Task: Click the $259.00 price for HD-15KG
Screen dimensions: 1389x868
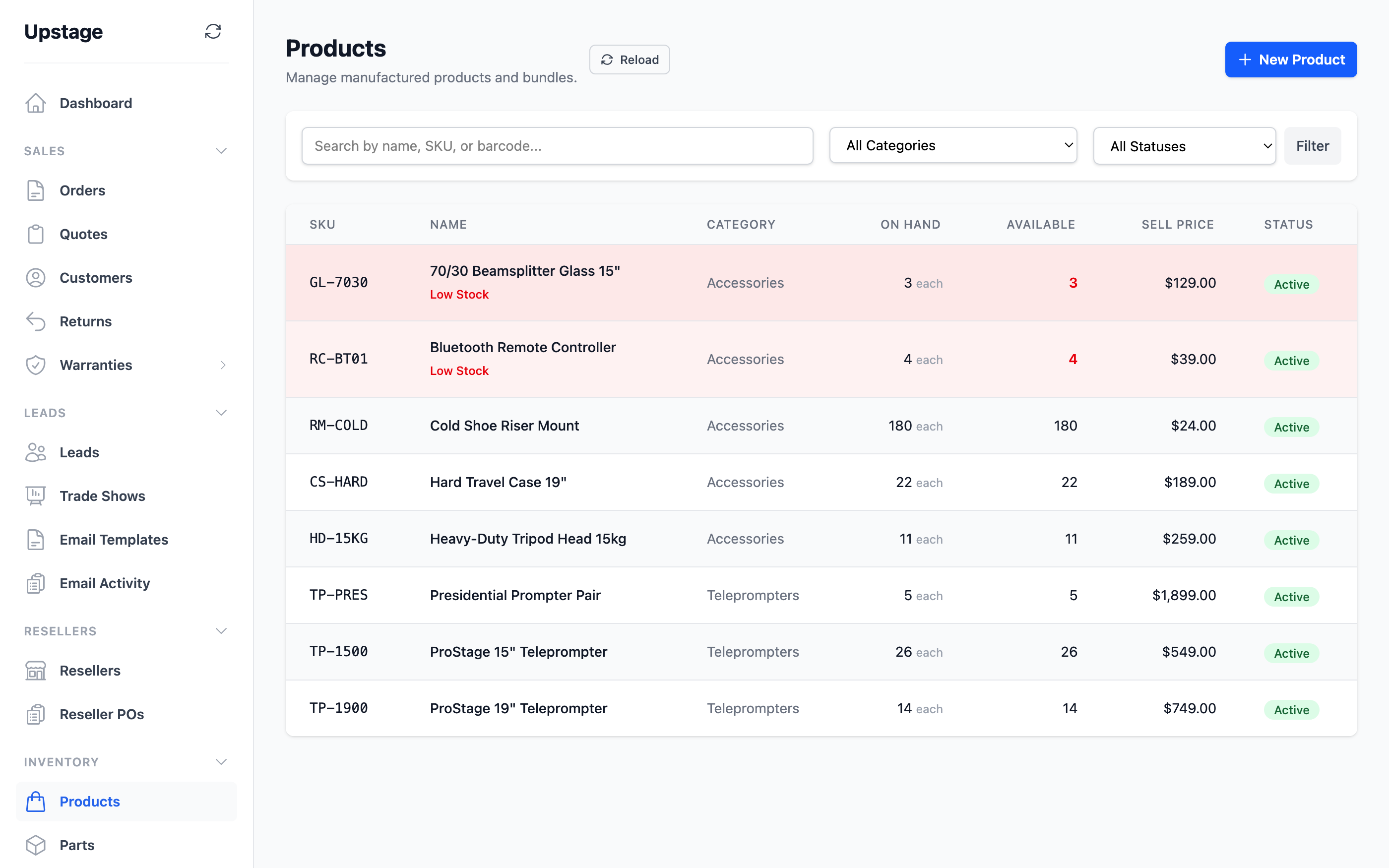Action: pos(1189,539)
